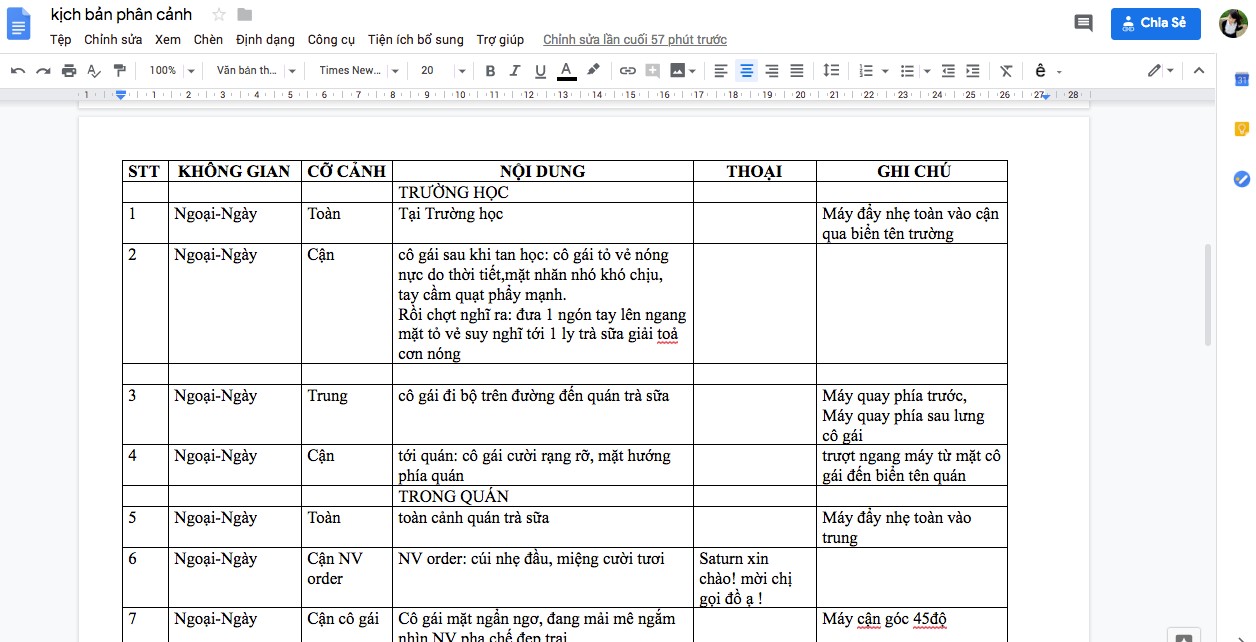This screenshot has width=1256, height=642.
Task: Clear text formatting
Action: [x=1006, y=71]
